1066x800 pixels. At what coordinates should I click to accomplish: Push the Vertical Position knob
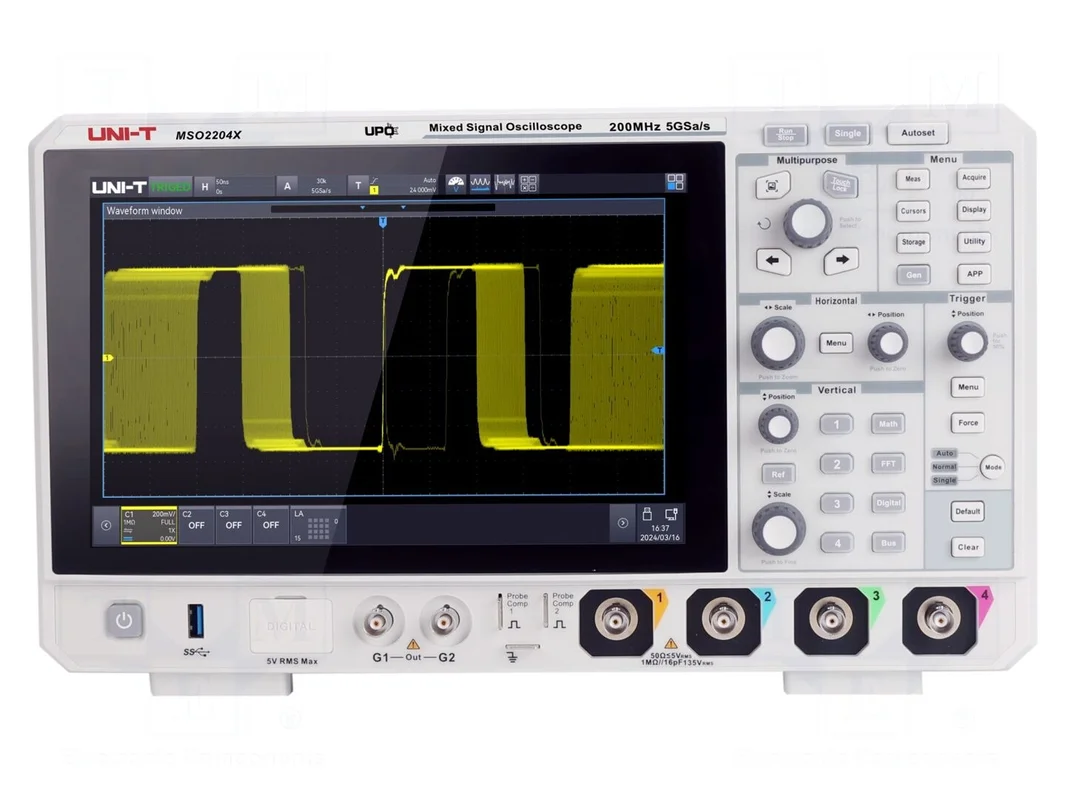tap(778, 425)
